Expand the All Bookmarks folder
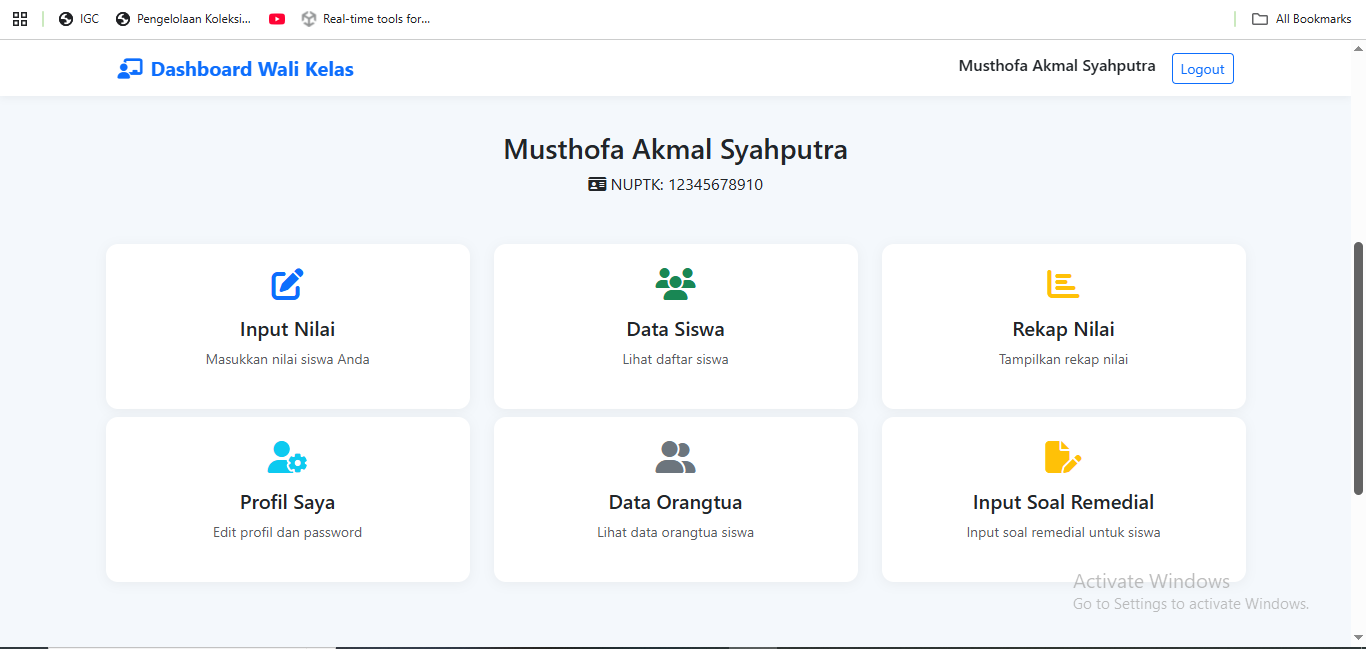 point(1302,19)
